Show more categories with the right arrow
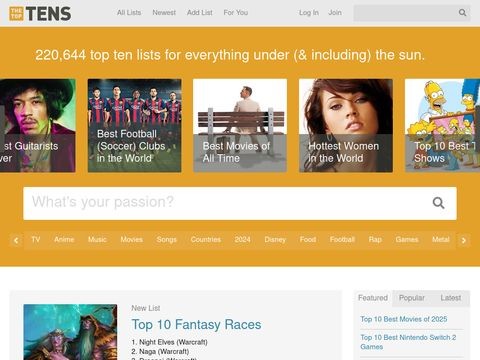Image resolution: width=480 pixels, height=360 pixels. coord(464,240)
